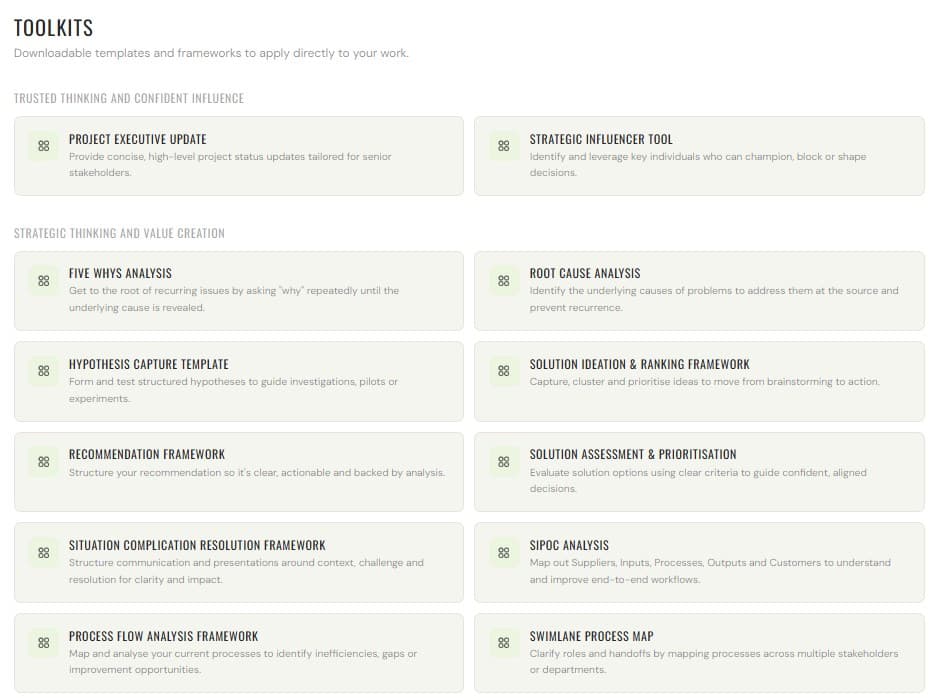This screenshot has width=934, height=700.
Task: Open the SIPOC Analysis description card
Action: (x=709, y=571)
